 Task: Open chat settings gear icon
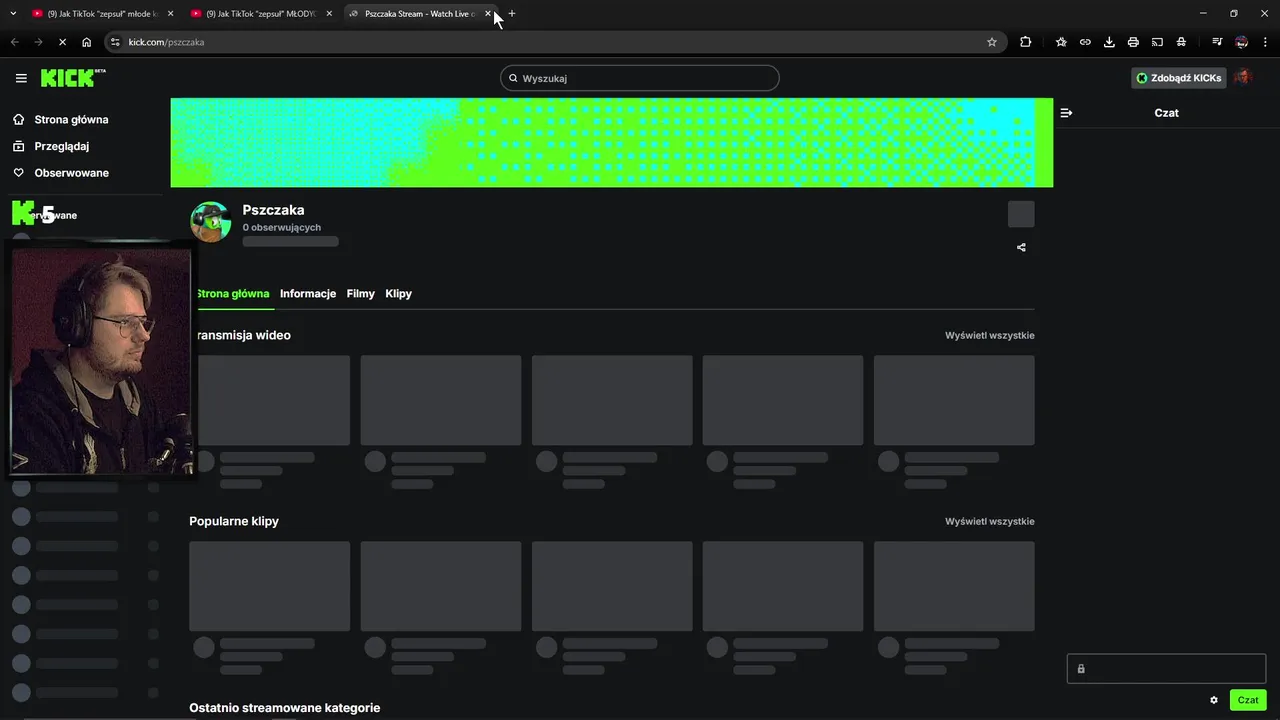1214,700
